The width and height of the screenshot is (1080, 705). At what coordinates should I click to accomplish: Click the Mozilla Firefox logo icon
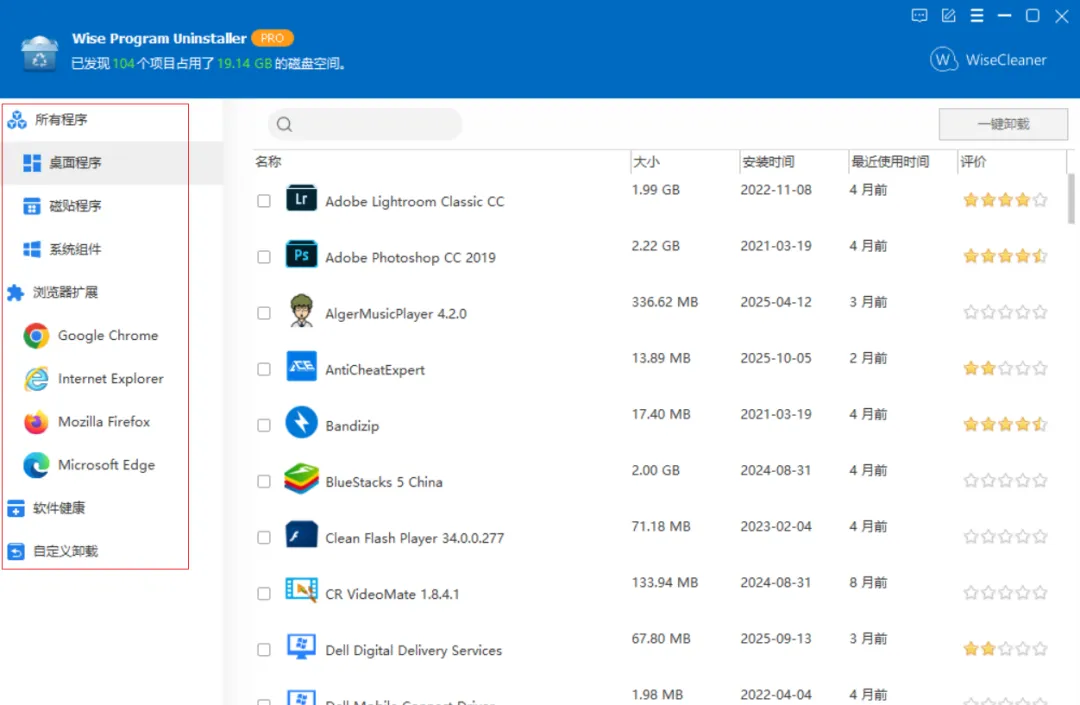coord(36,422)
